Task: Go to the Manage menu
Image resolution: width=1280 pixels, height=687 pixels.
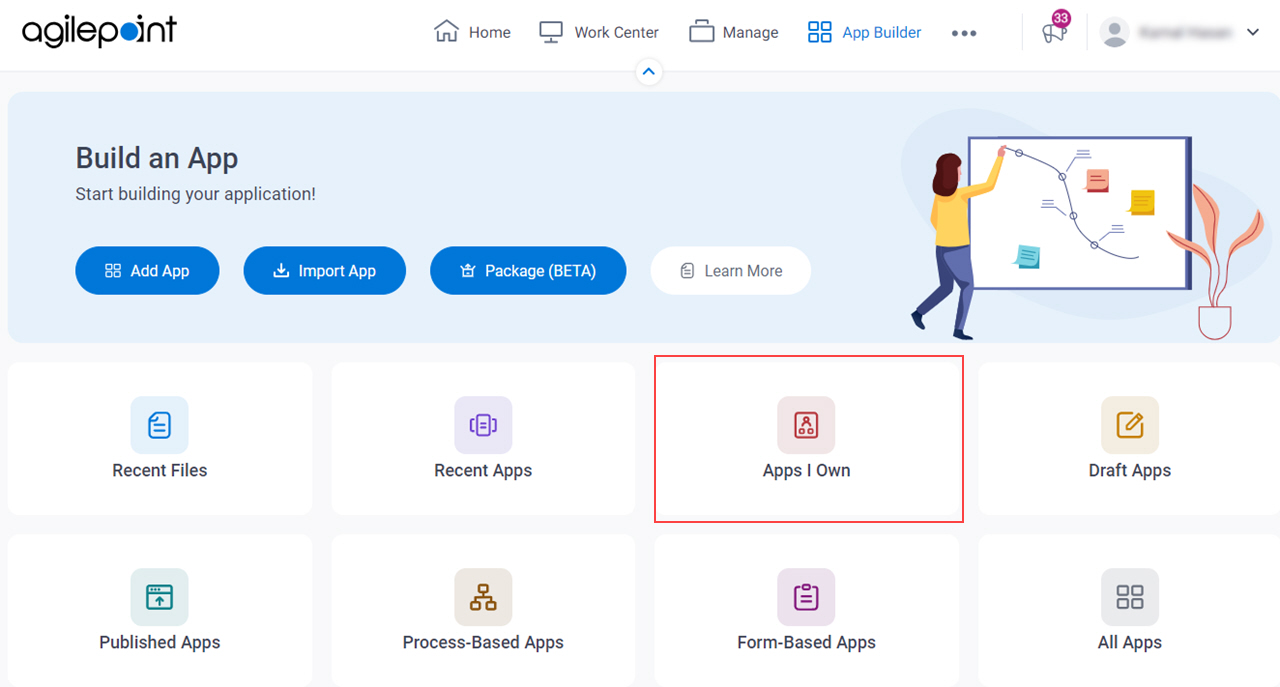Action: click(x=734, y=32)
